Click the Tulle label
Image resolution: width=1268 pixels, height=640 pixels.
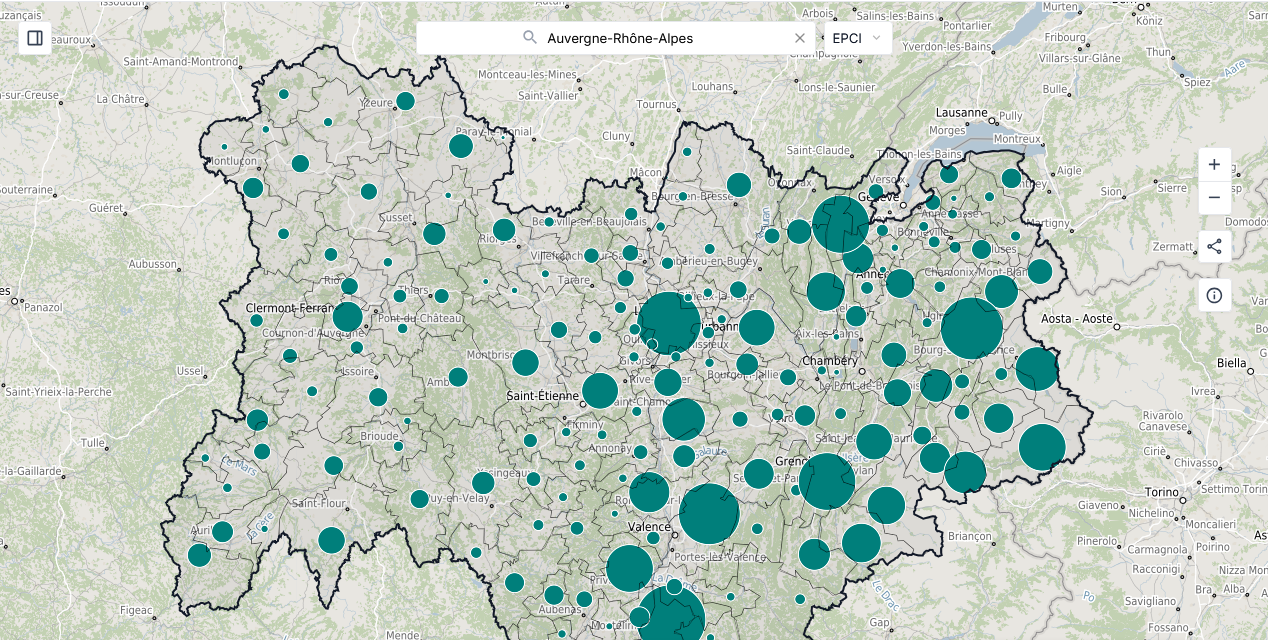click(93, 442)
